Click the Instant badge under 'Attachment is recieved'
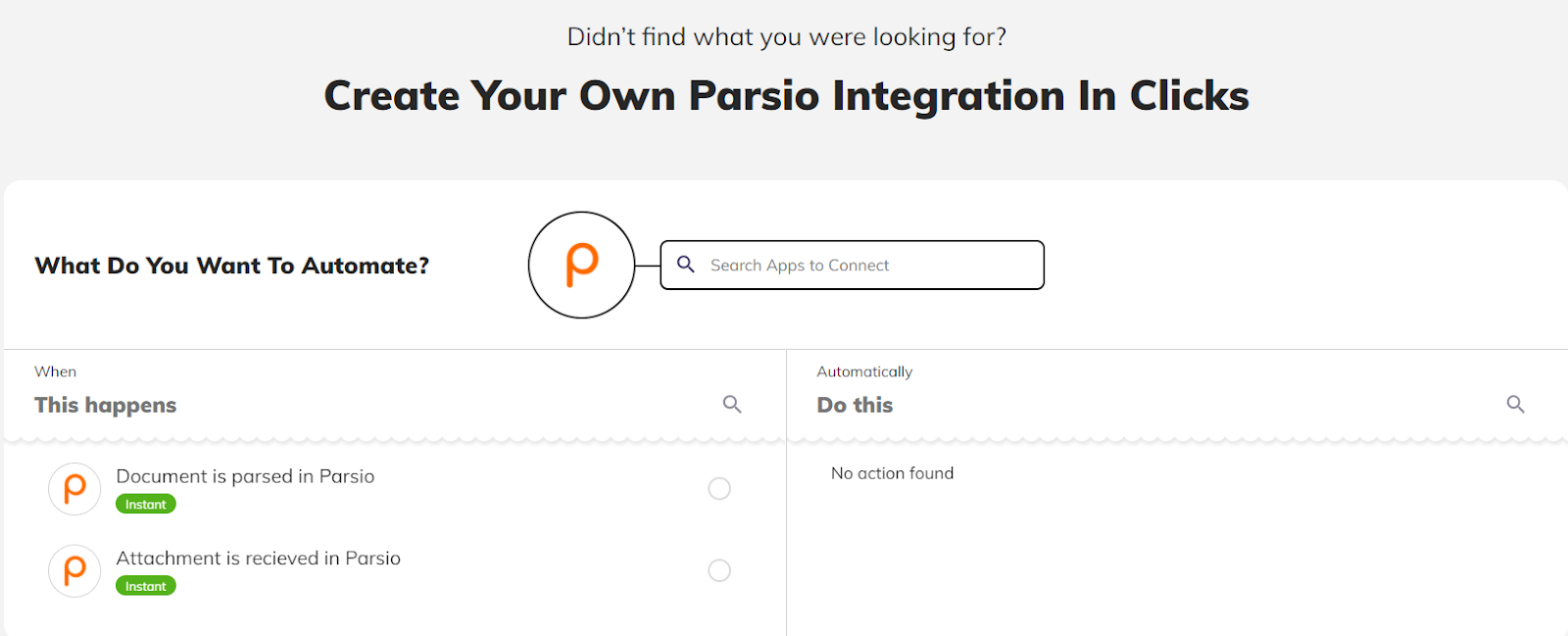Viewport: 1568px width, 636px height. coord(146,586)
